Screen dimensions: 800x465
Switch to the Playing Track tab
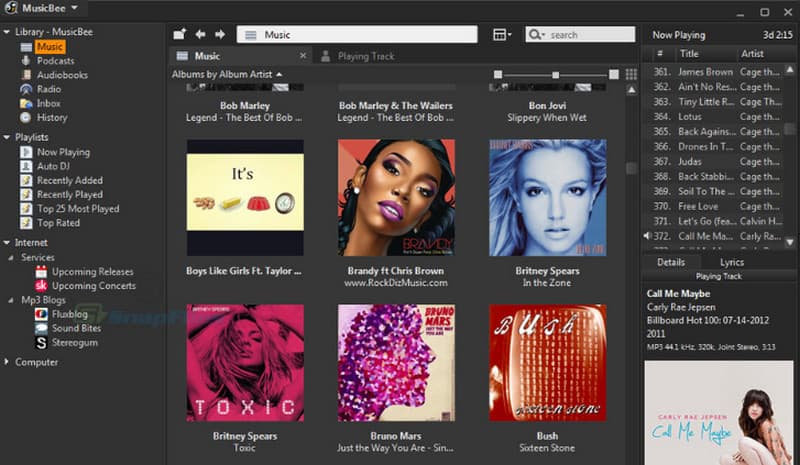(359, 56)
